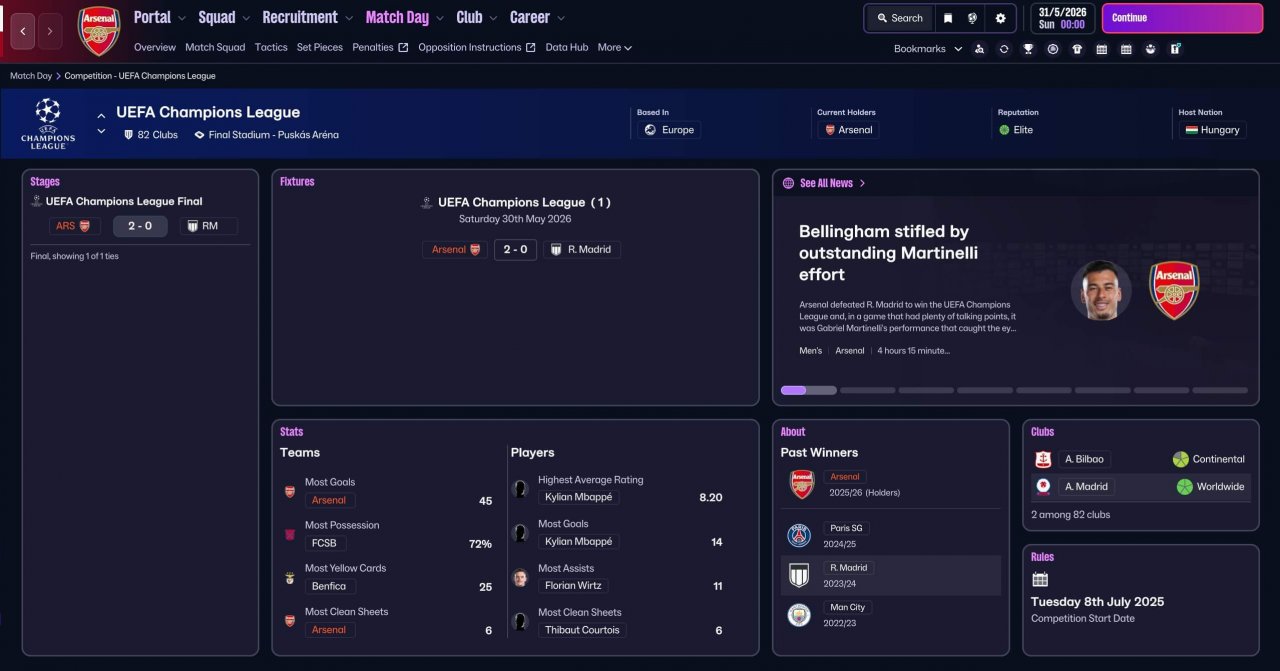The image size is (1280, 671).
Task: Toggle the competition selector chevron beside the title
Action: (x=101, y=123)
